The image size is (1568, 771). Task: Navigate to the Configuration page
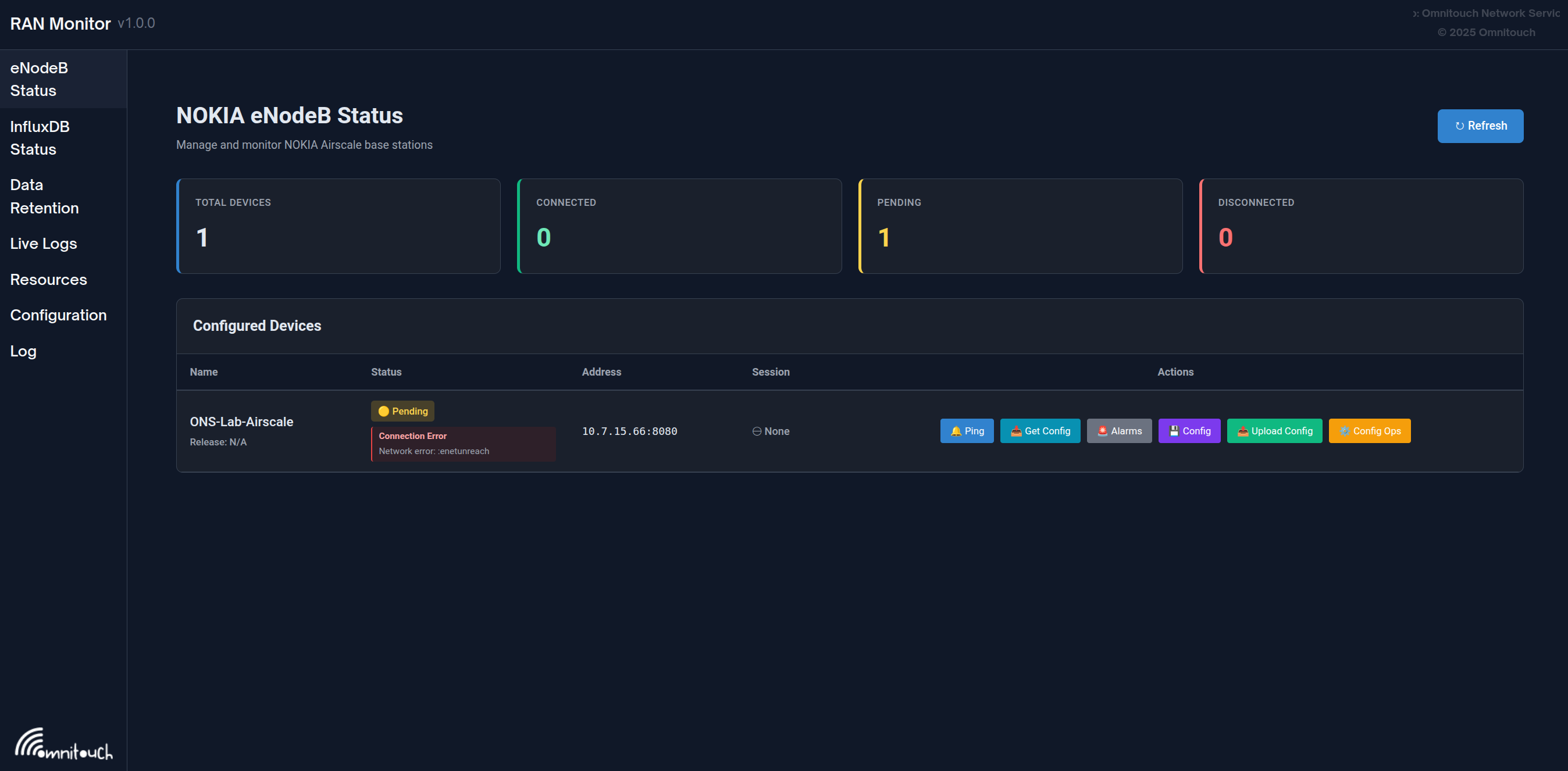tap(63, 315)
